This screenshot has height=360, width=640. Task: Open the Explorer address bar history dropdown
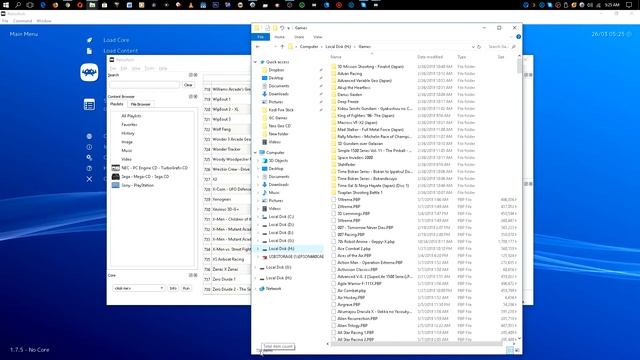coord(473,47)
